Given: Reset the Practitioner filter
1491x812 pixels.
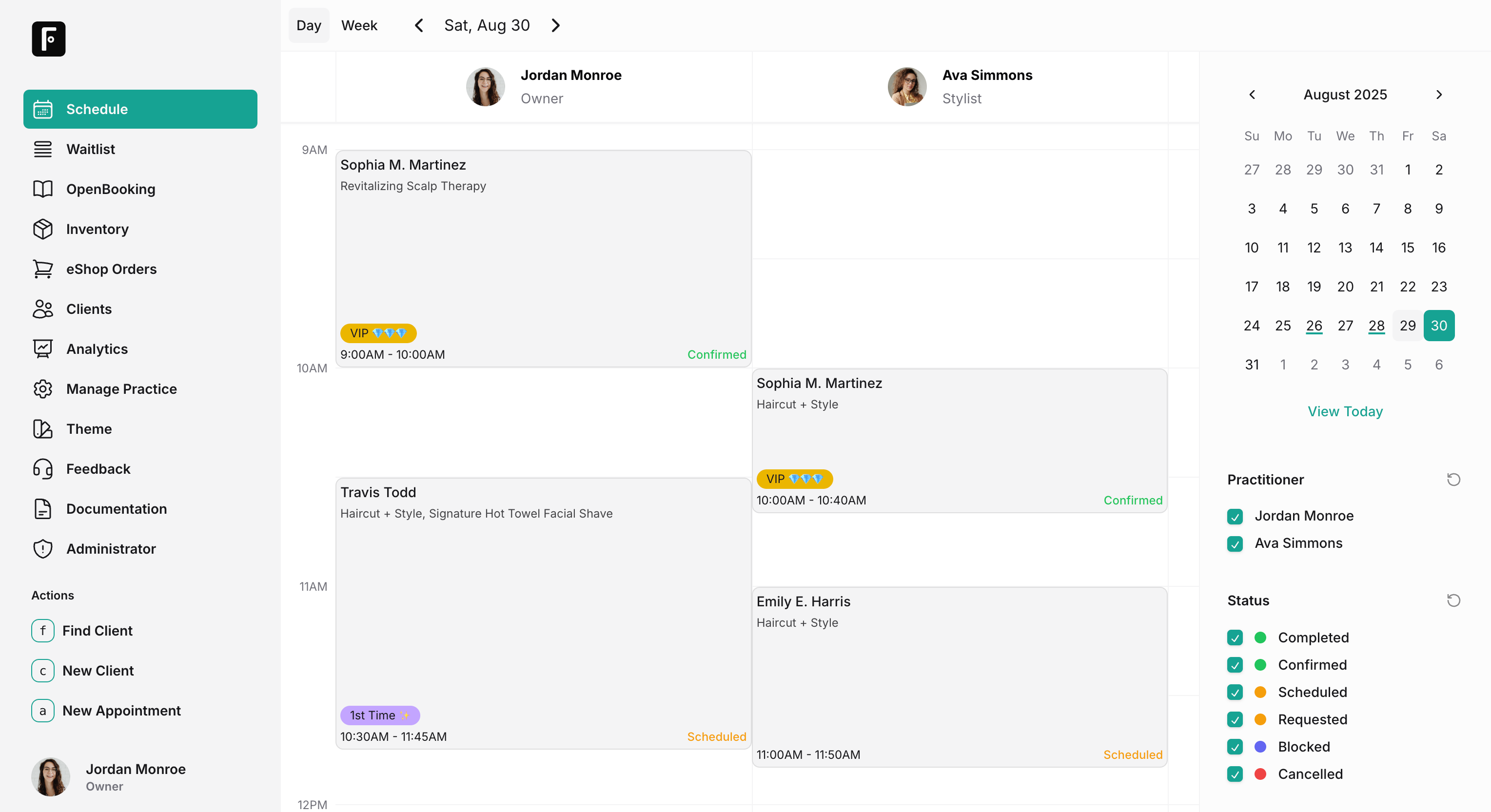Looking at the screenshot, I should 1453,479.
